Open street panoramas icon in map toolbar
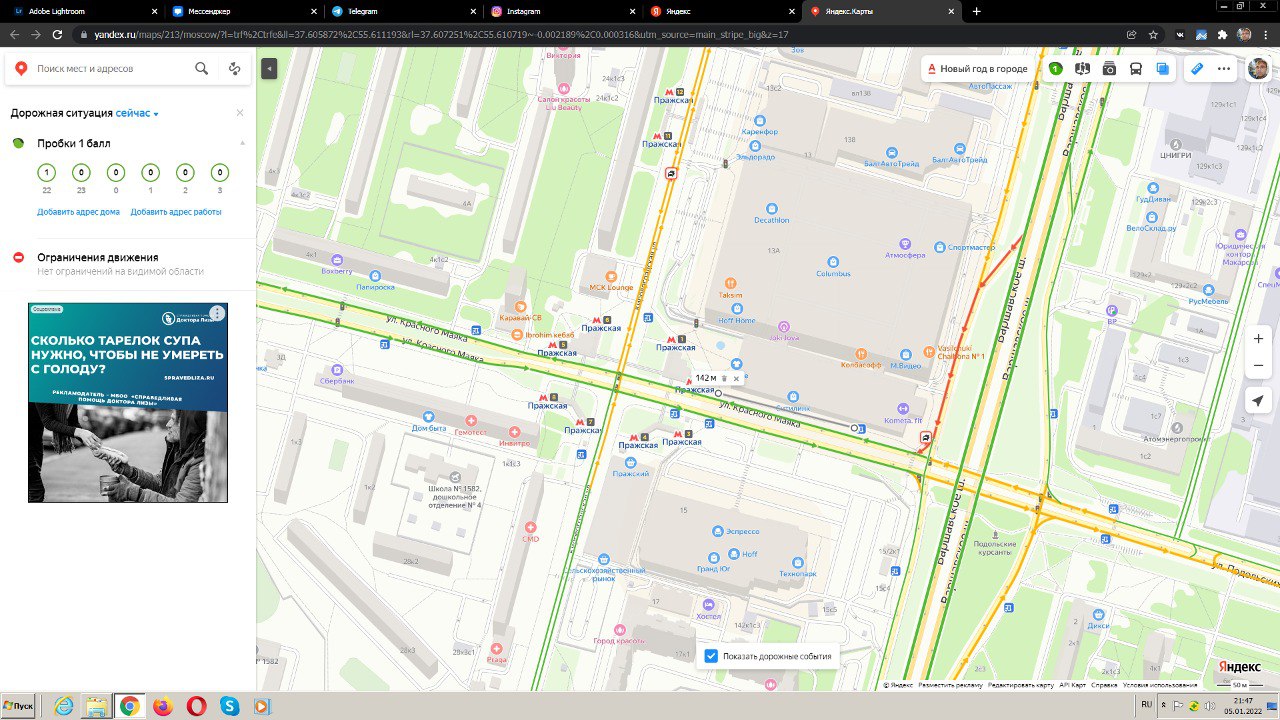The width and height of the screenshot is (1280, 720). [x=1082, y=69]
